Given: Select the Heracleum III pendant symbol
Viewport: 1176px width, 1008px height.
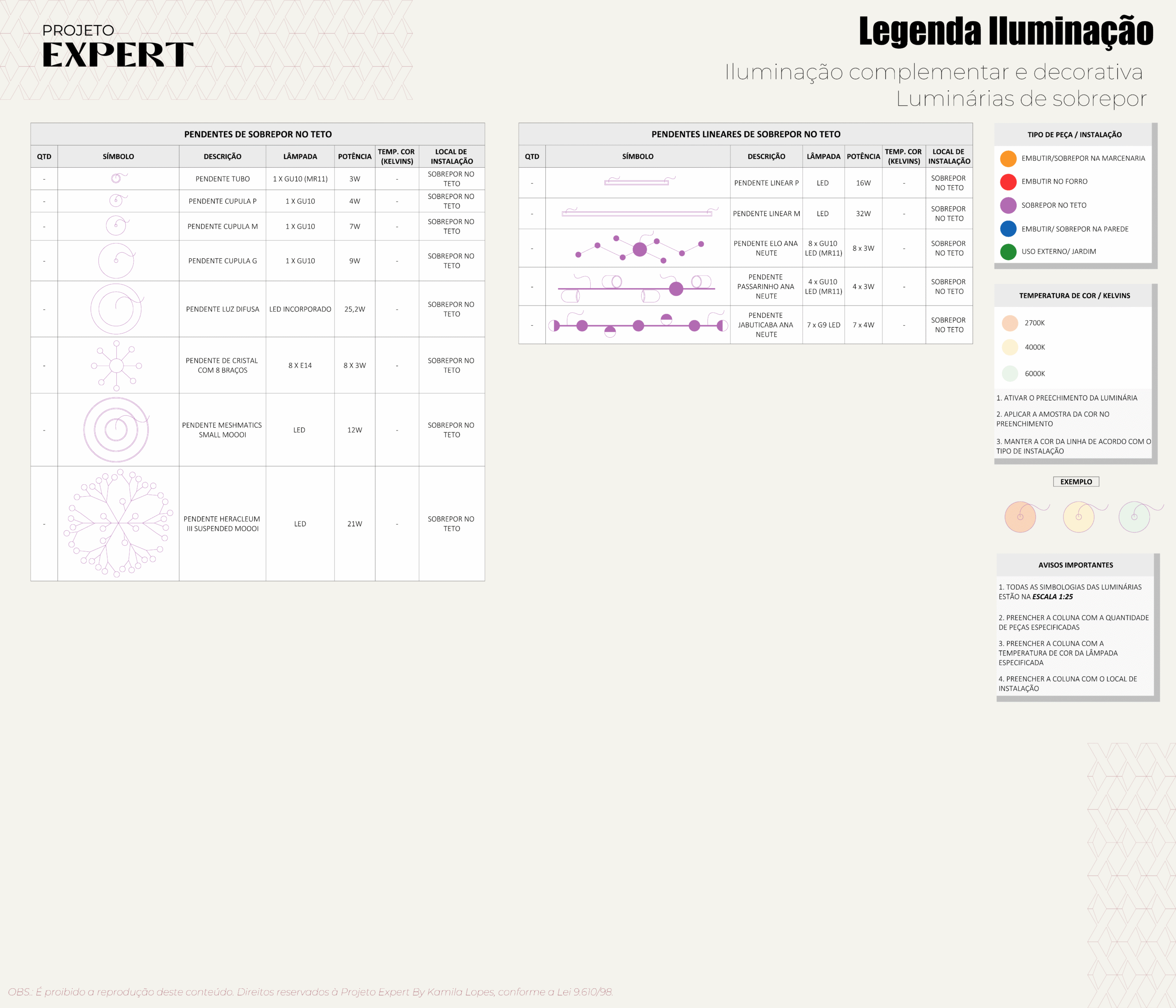Looking at the screenshot, I should pyautogui.click(x=118, y=523).
